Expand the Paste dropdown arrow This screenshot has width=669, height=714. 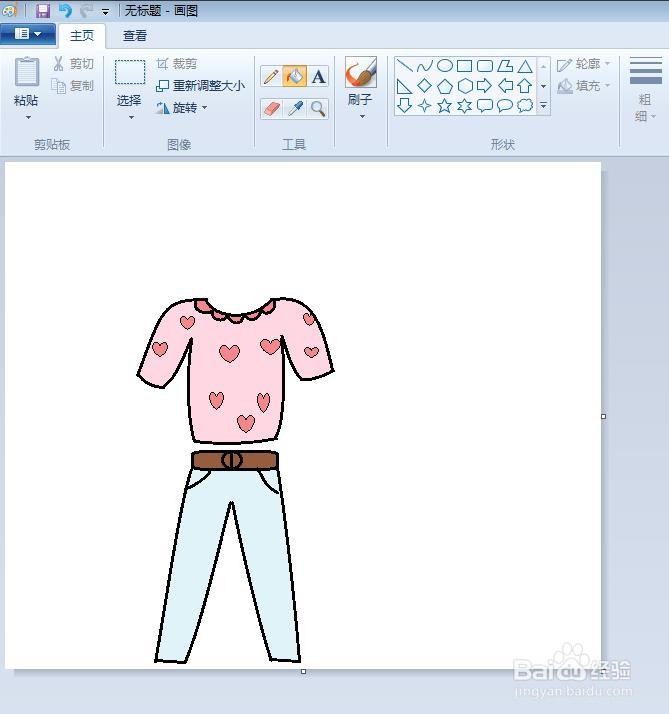click(x=28, y=117)
